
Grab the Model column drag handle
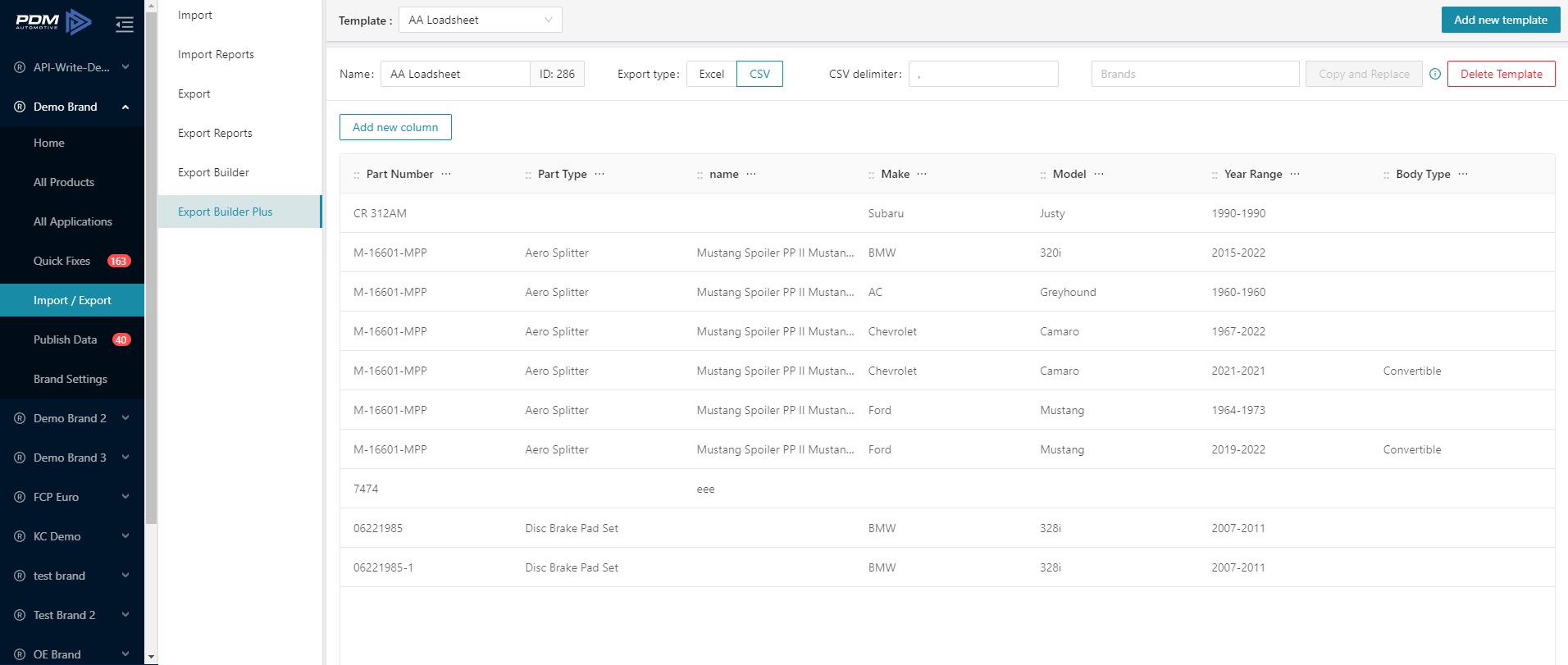pyautogui.click(x=1043, y=175)
